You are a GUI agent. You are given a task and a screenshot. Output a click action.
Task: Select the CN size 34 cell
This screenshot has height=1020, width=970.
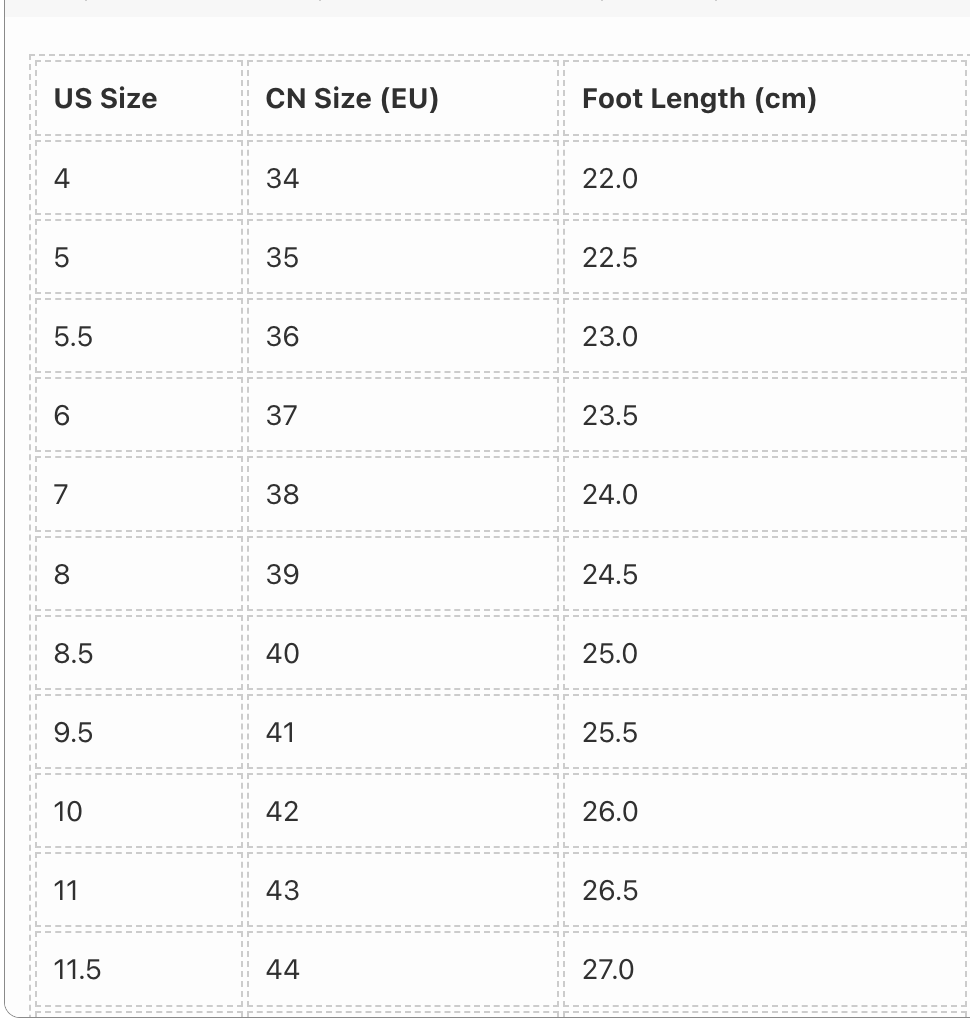(x=403, y=178)
